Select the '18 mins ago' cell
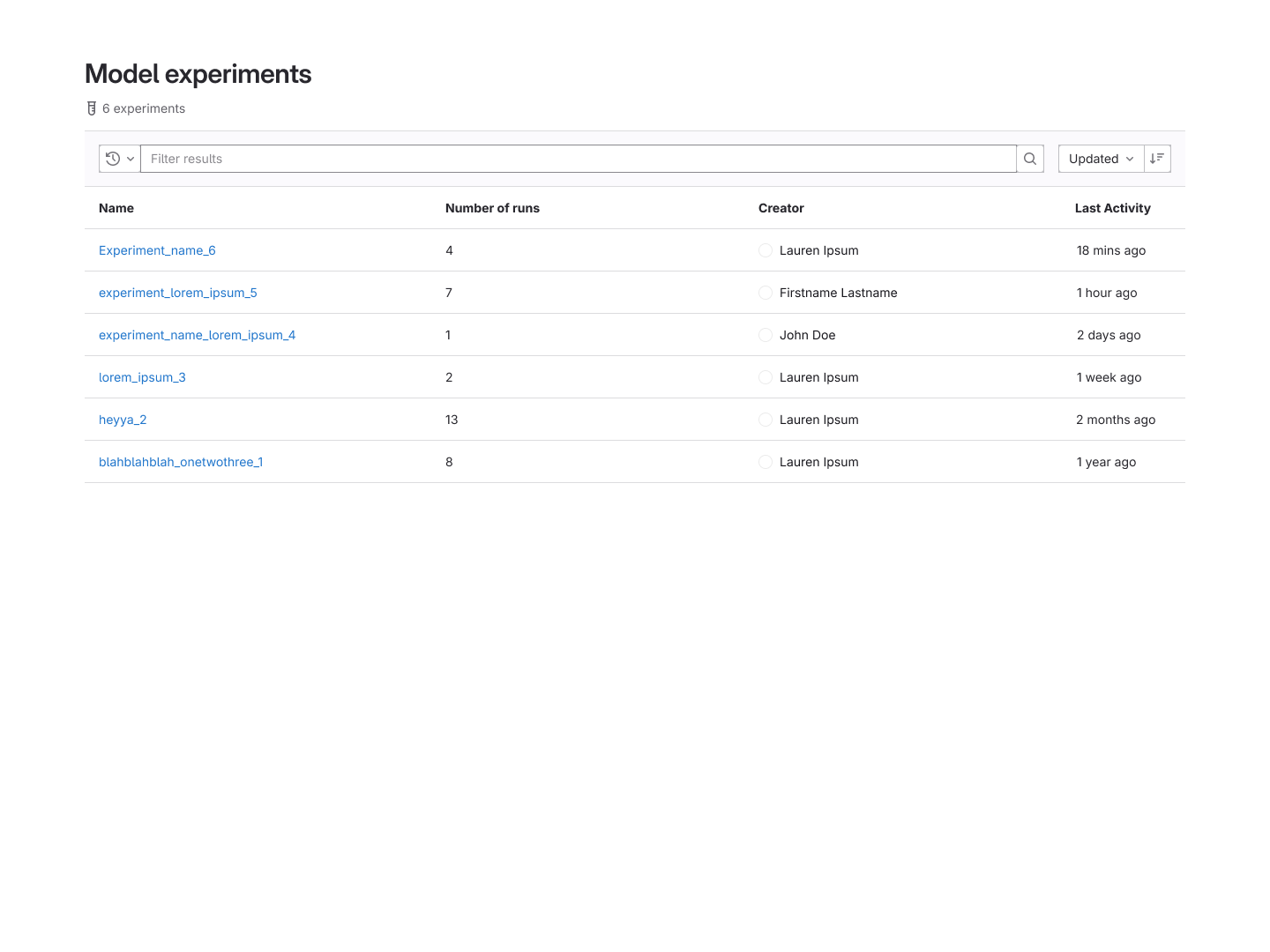1270x952 pixels. 1111,250
